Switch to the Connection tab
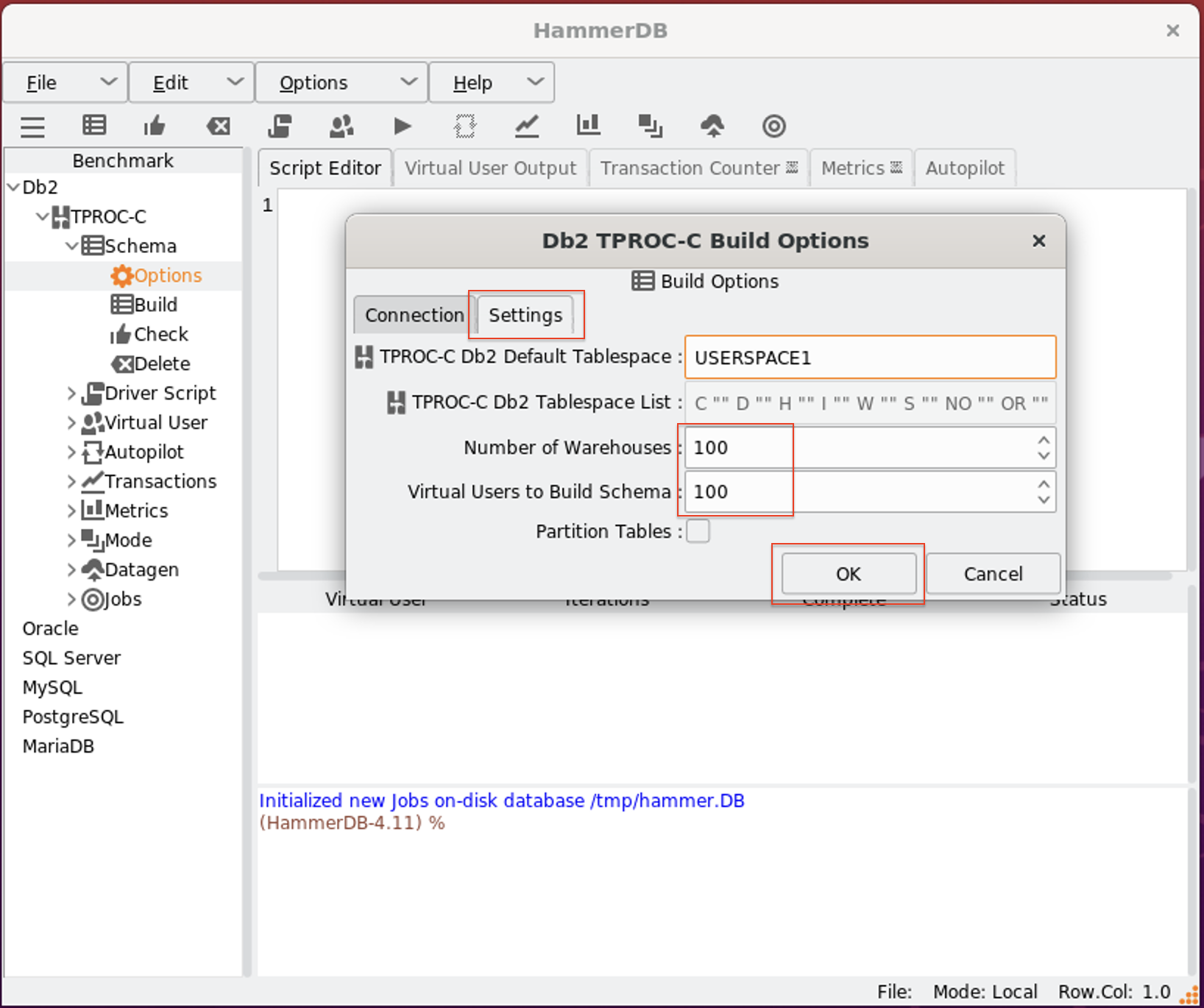Image resolution: width=1204 pixels, height=1008 pixels. point(414,316)
